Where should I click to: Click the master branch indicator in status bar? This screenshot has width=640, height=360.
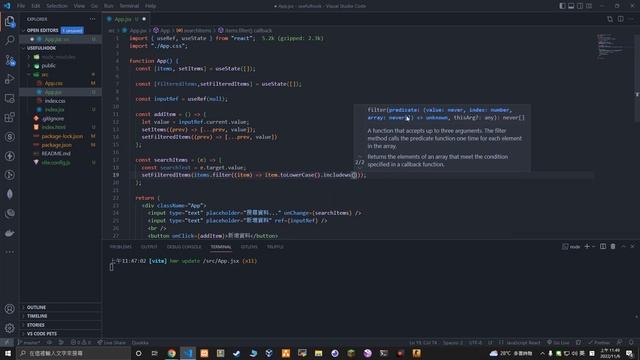click(x=29, y=342)
